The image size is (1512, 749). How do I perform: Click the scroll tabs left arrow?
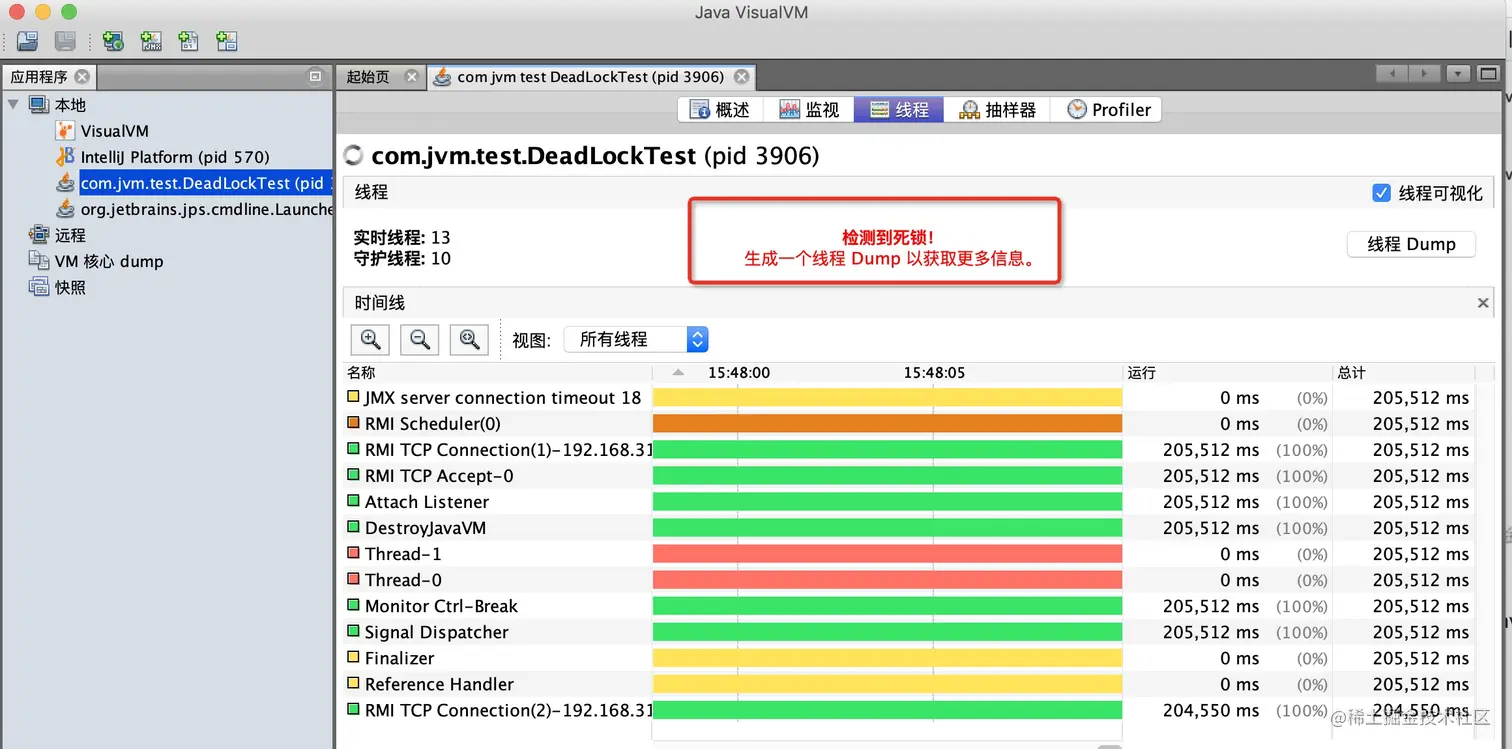[1392, 74]
